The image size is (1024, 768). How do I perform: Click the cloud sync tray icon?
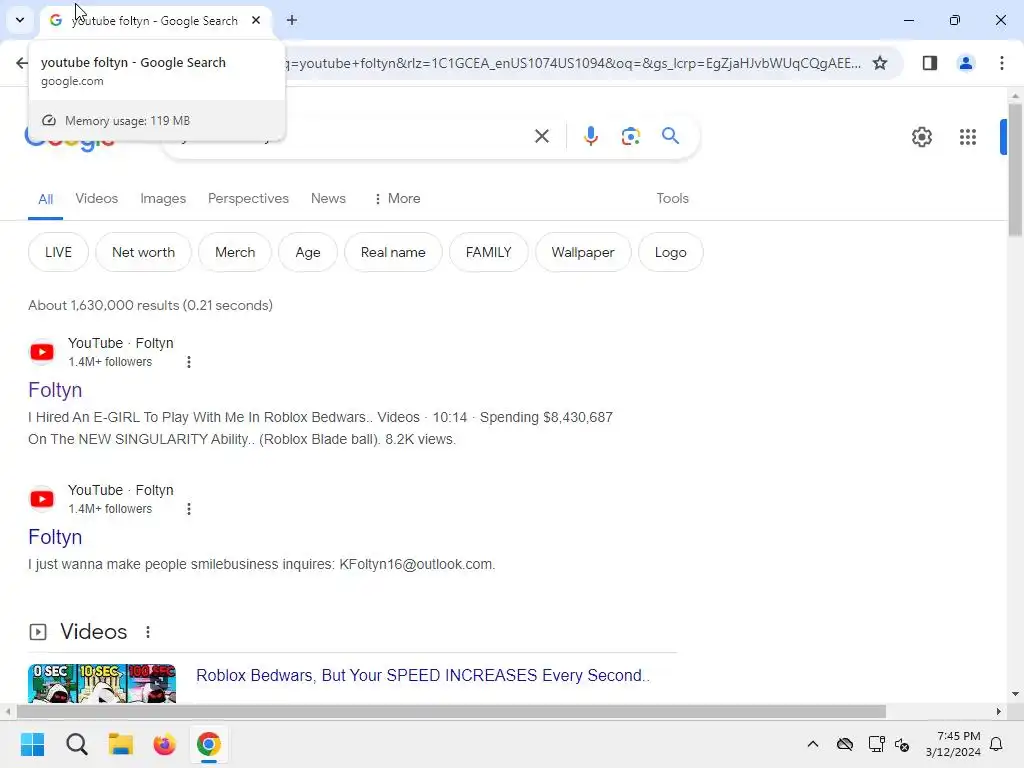[x=844, y=744]
